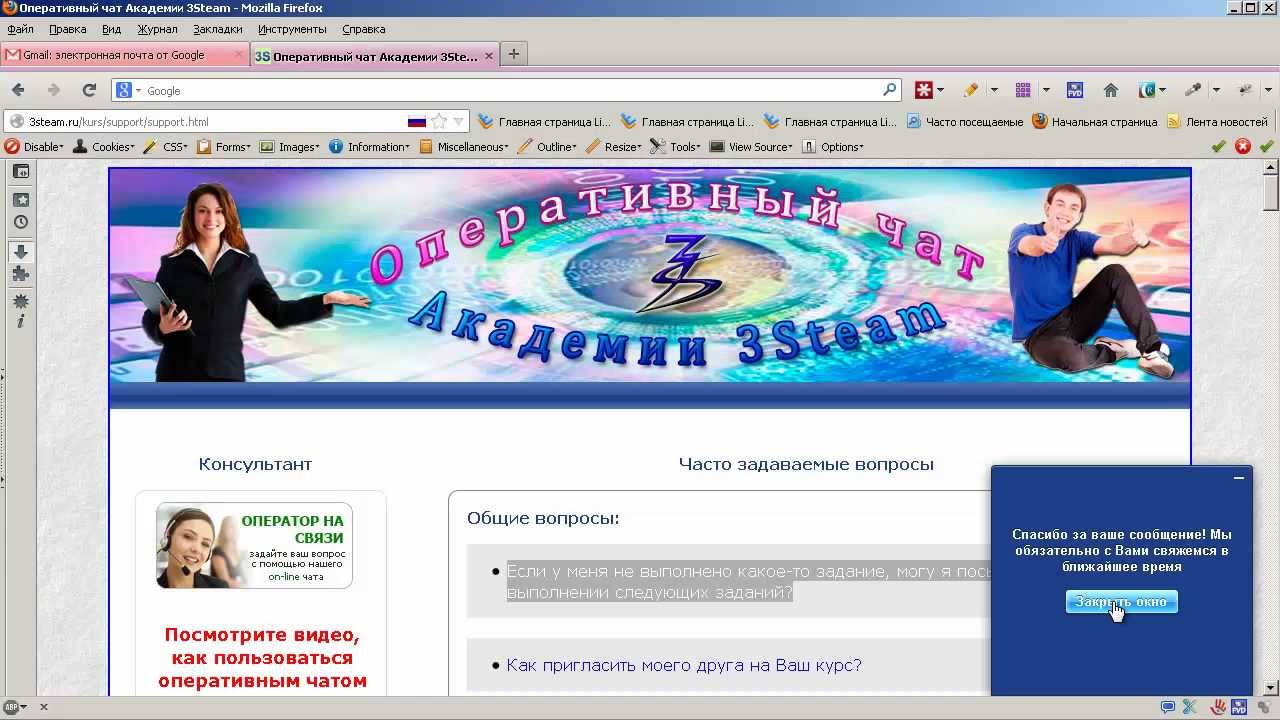Switch to the Gmail tab
The image size is (1280, 720).
click(x=124, y=55)
